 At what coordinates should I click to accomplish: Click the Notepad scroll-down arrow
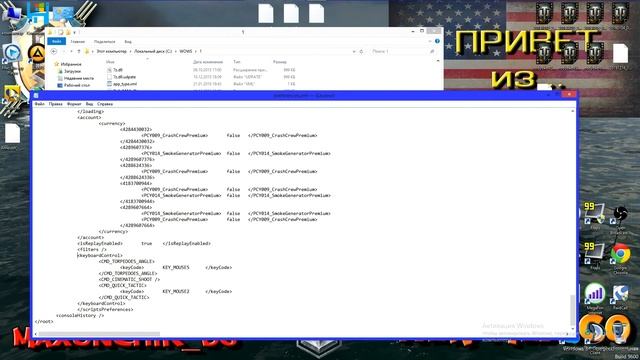[x=573, y=329]
